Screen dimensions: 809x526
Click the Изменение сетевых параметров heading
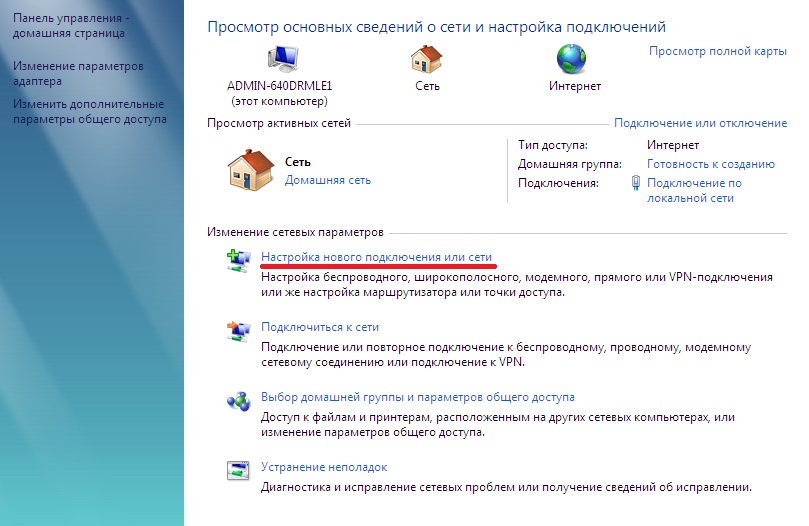click(x=295, y=232)
